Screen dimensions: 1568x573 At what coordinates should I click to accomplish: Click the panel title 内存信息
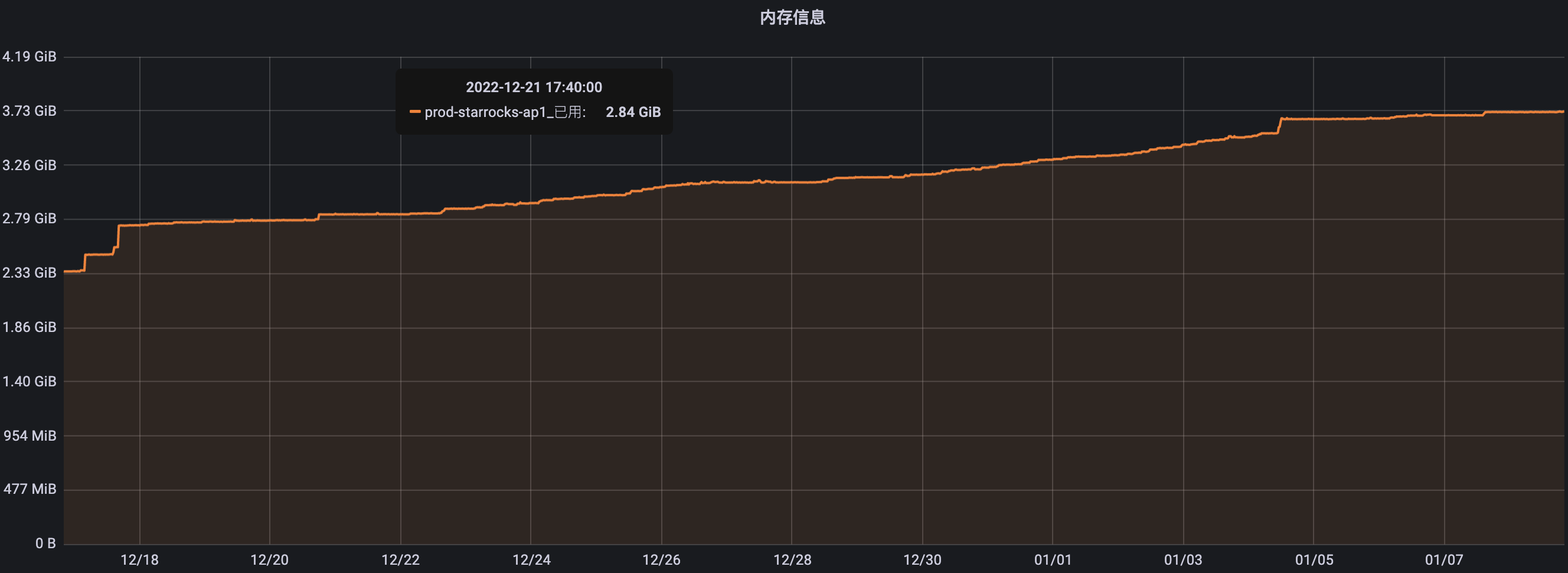792,17
